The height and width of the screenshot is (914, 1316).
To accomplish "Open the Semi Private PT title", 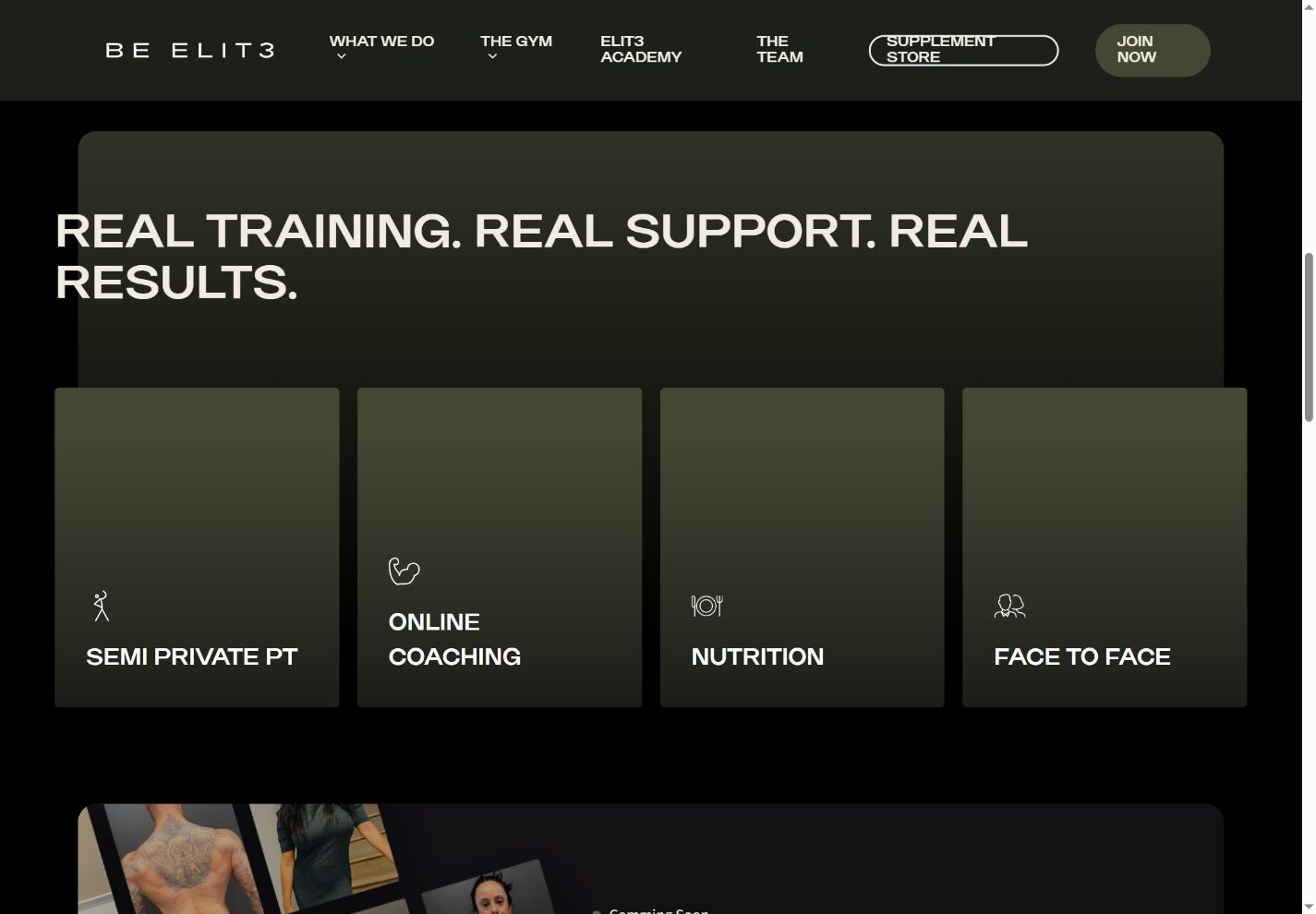I will coord(191,656).
